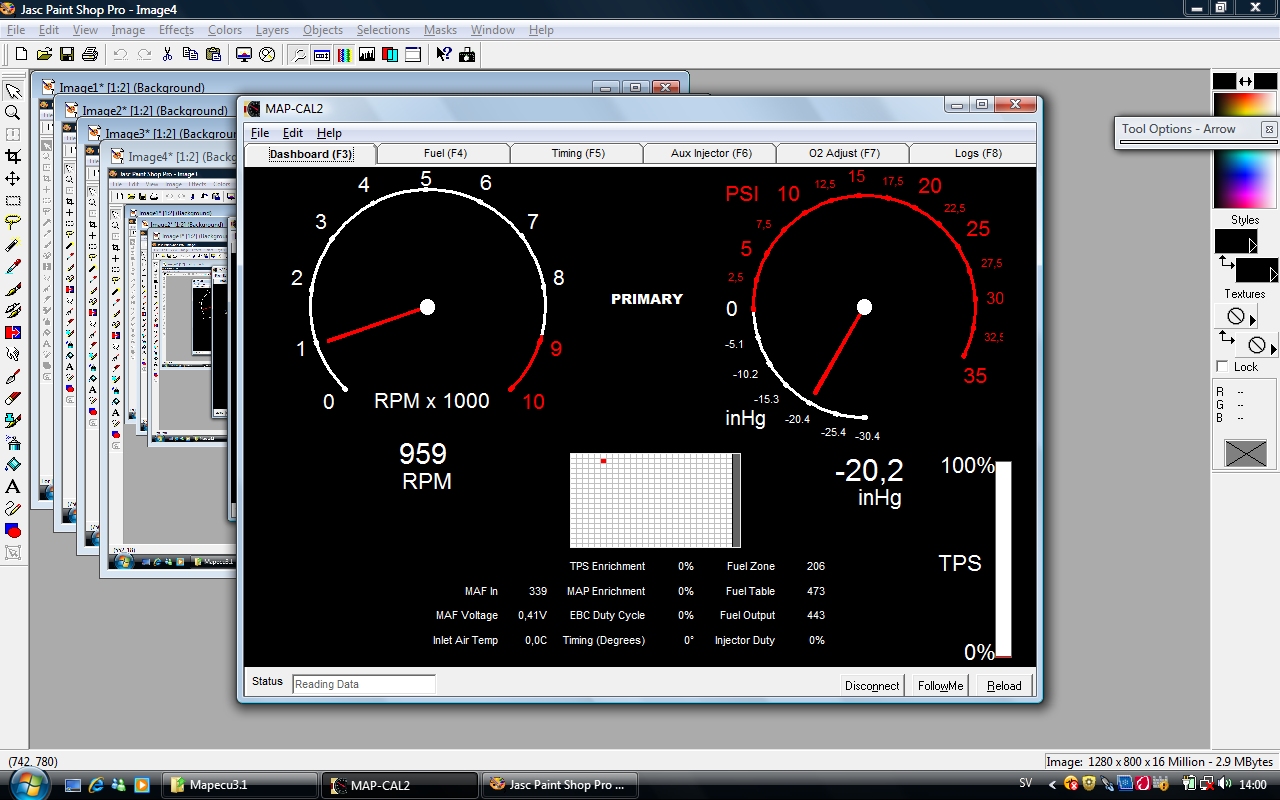The width and height of the screenshot is (1280, 800).
Task: Open a file via toolbar folder icon
Action: (44, 54)
